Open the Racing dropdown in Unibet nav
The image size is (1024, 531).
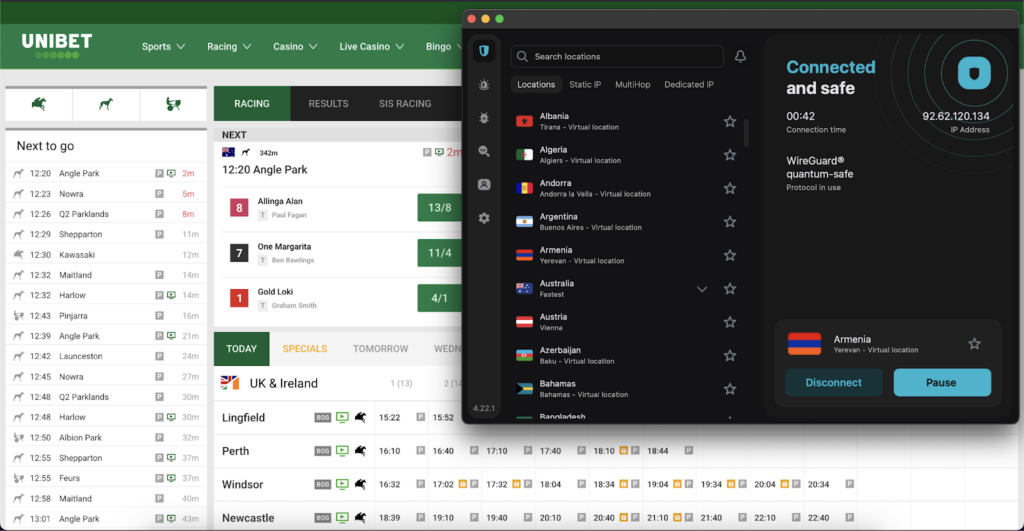(x=229, y=46)
